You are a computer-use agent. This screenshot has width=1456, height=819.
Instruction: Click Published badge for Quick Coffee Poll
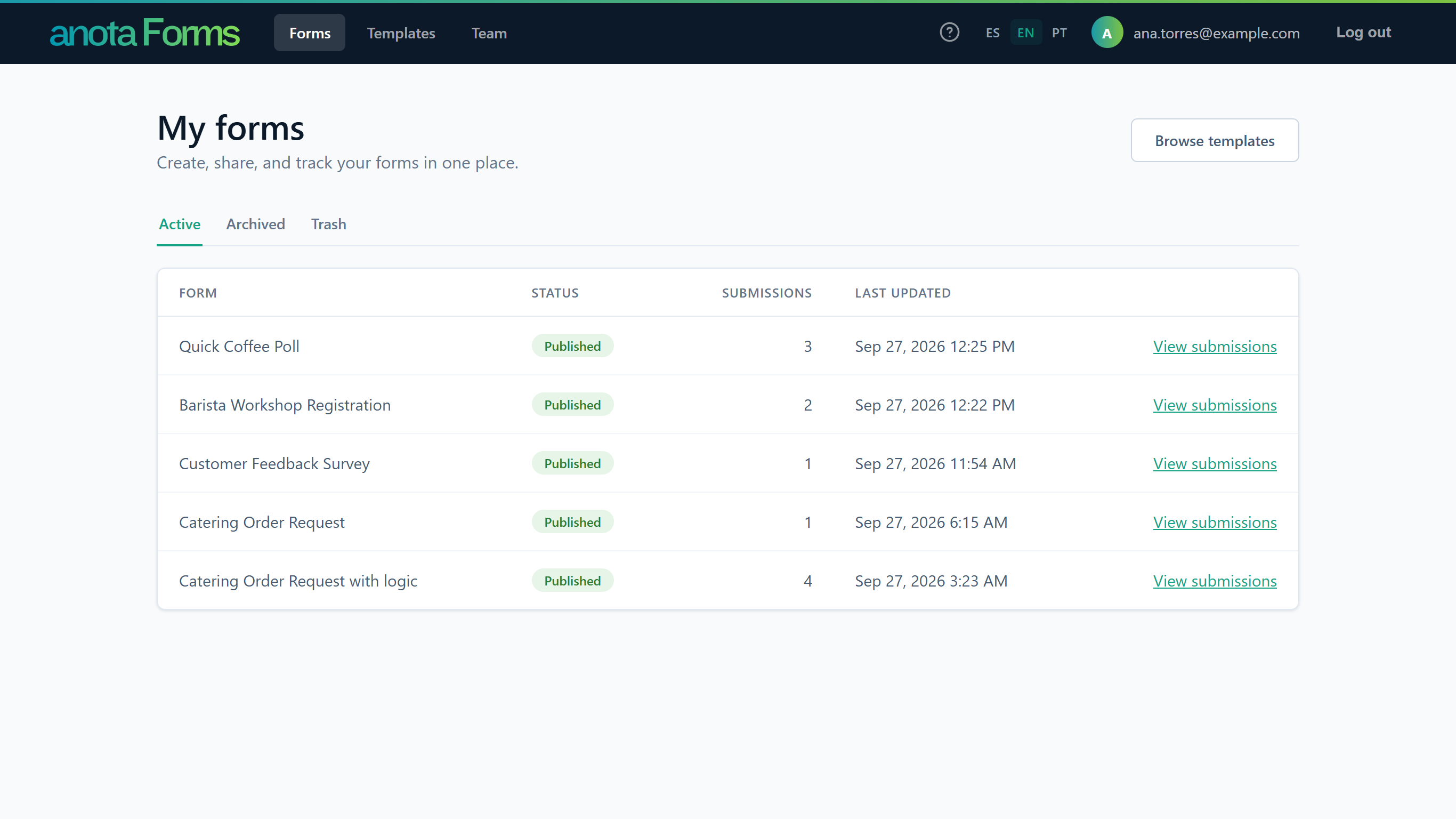(x=572, y=346)
